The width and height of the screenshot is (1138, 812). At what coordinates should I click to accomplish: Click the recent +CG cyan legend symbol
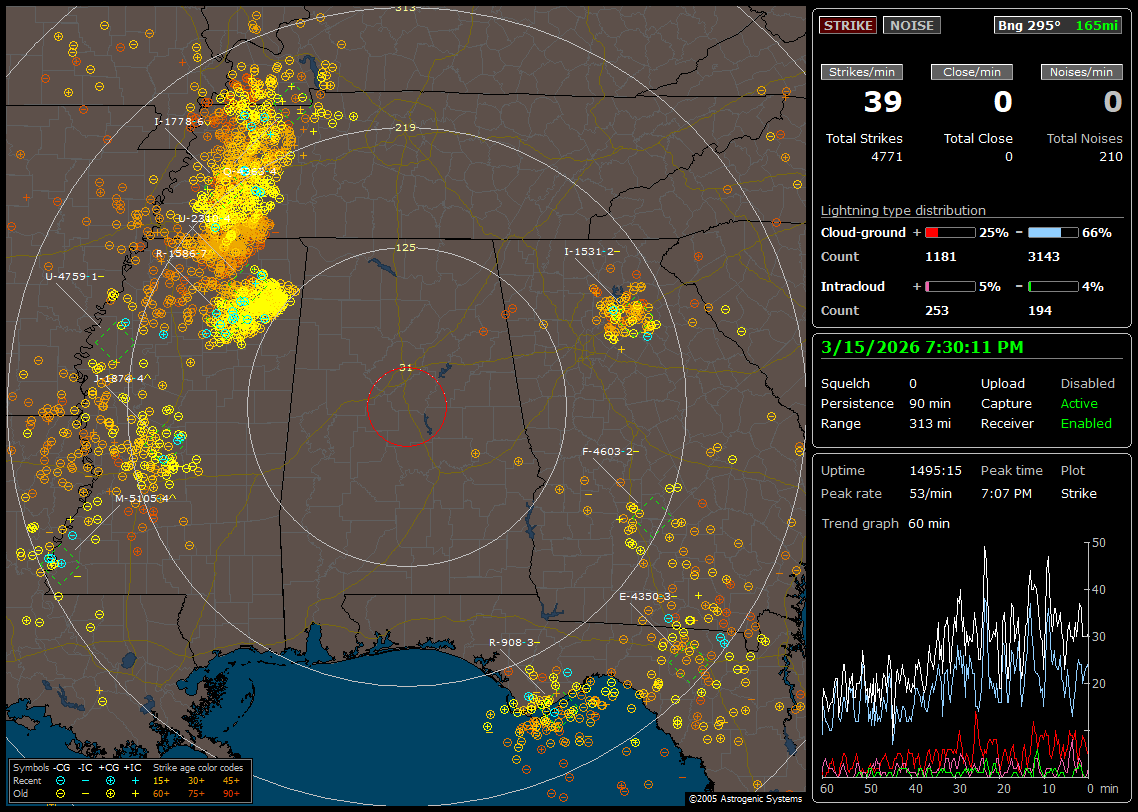point(110,780)
